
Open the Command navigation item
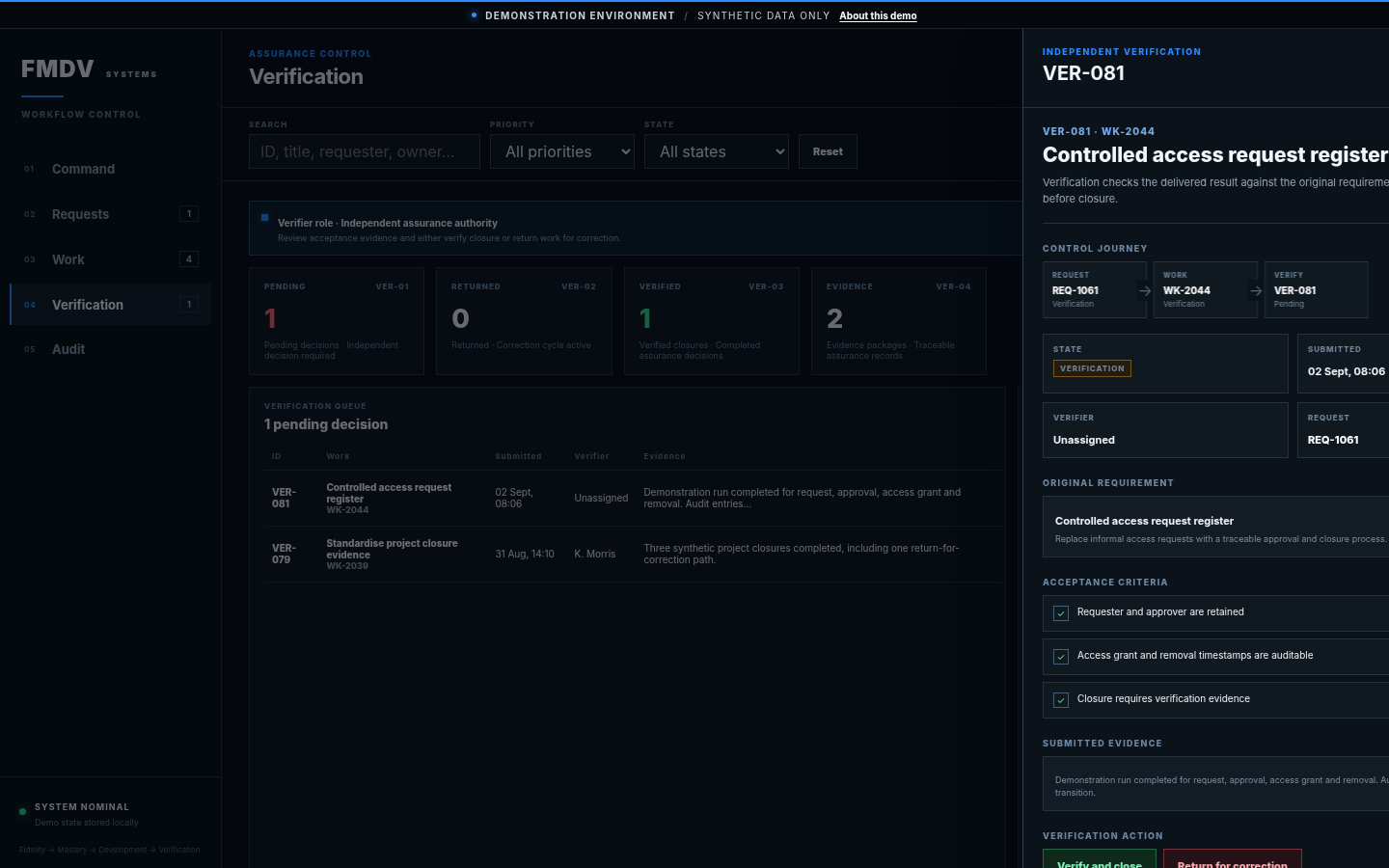click(110, 169)
